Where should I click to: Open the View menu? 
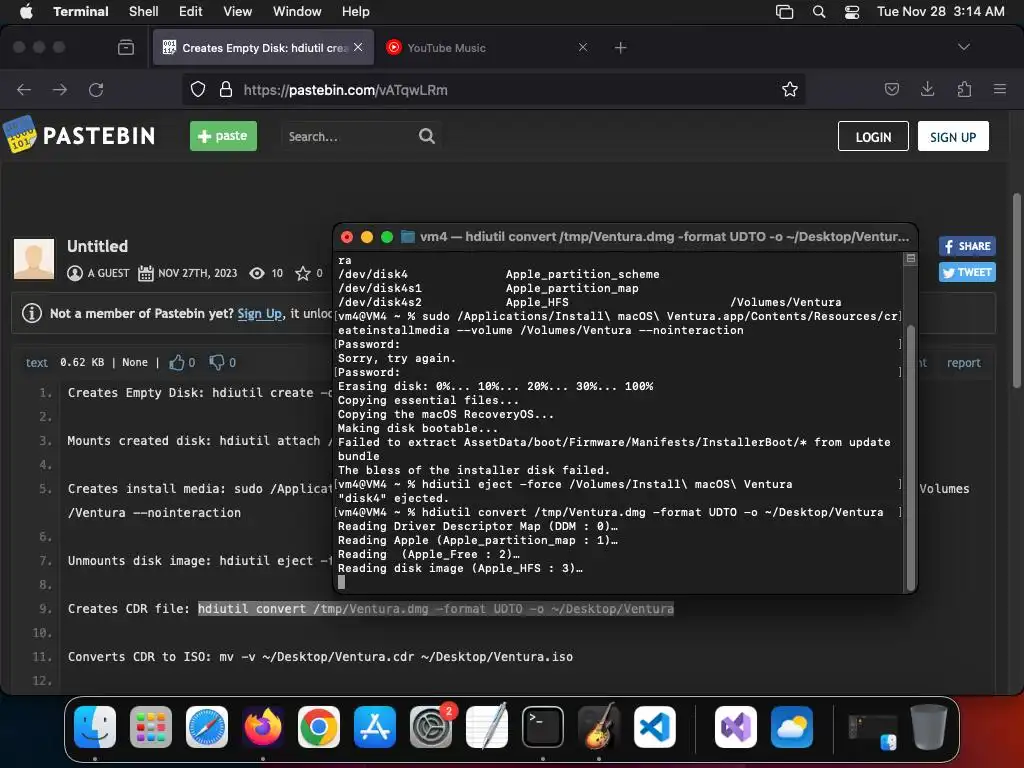click(238, 11)
